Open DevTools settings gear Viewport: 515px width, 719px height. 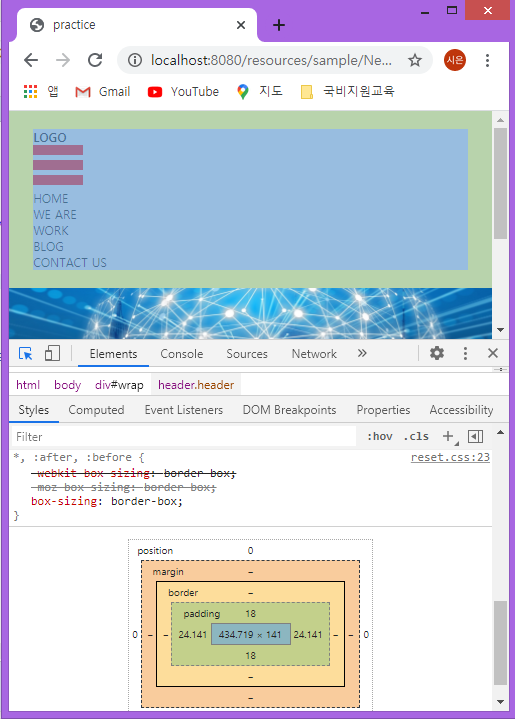click(437, 353)
